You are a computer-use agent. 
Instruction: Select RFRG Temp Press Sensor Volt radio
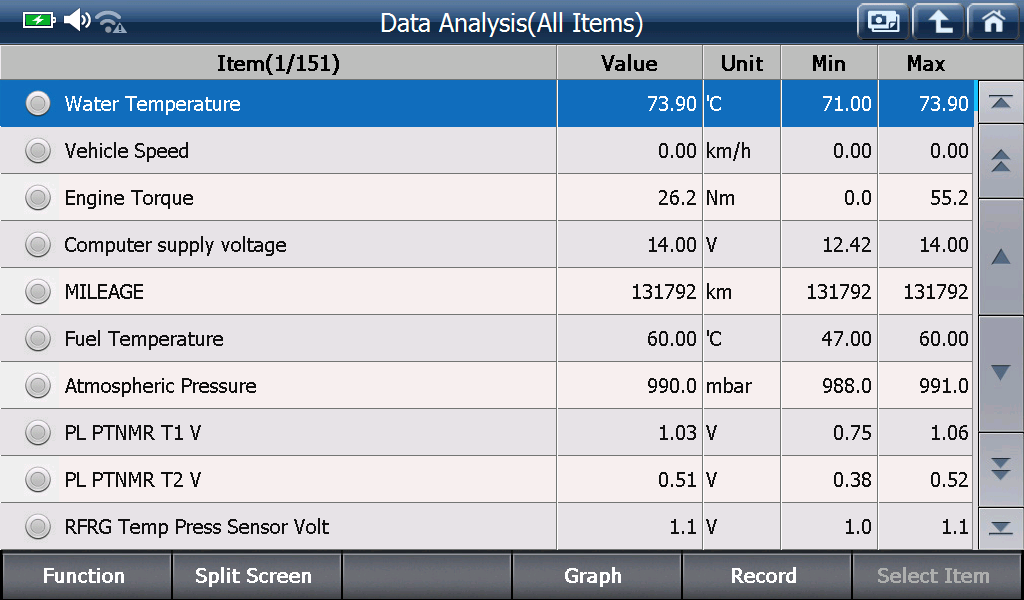coord(38,526)
